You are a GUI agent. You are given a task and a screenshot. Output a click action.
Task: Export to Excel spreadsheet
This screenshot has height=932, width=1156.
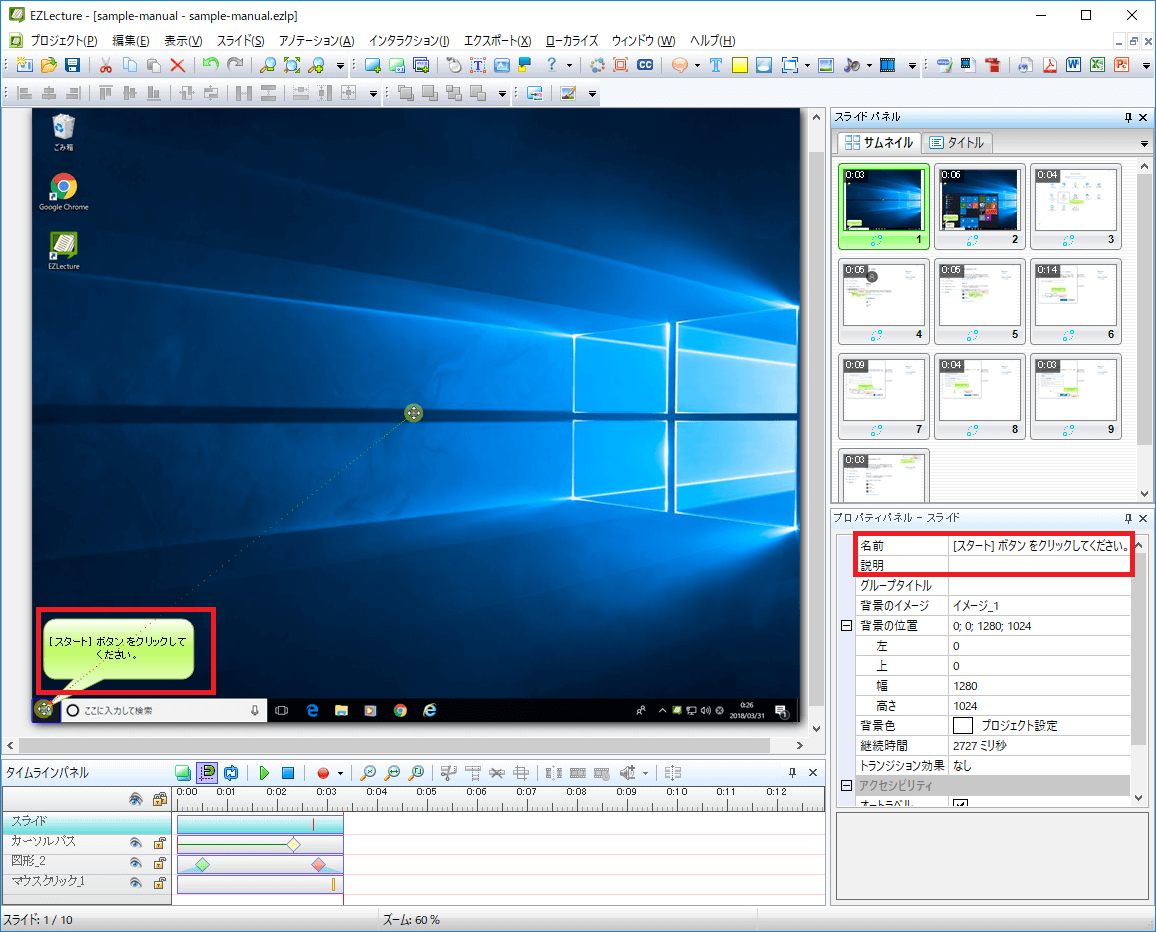pyautogui.click(x=1098, y=65)
